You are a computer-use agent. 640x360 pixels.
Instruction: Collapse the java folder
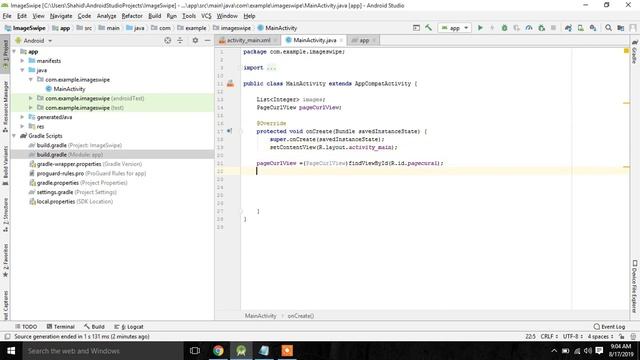22,70
